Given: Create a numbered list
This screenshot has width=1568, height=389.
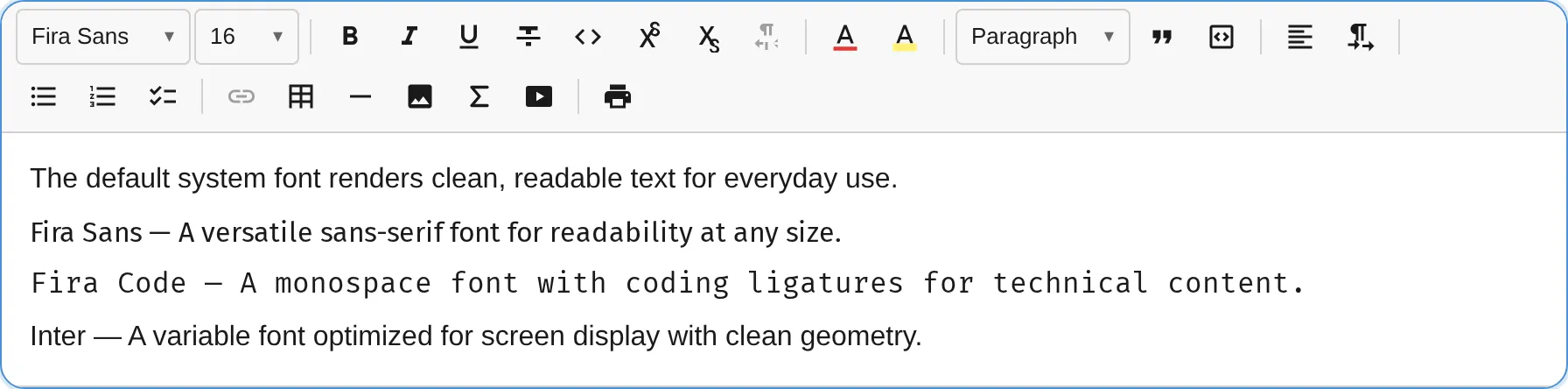Looking at the screenshot, I should click(x=103, y=96).
